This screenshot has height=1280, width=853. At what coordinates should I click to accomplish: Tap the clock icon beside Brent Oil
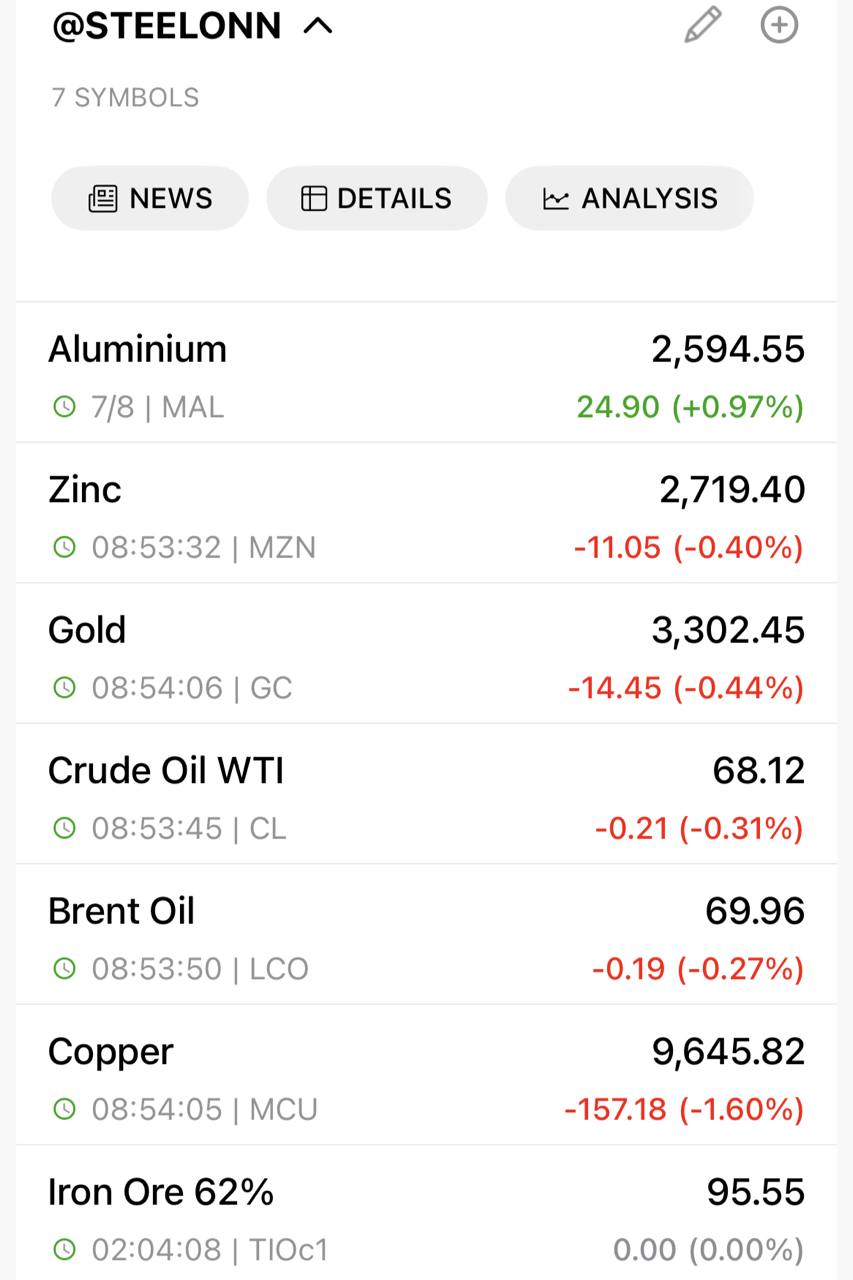coord(64,969)
